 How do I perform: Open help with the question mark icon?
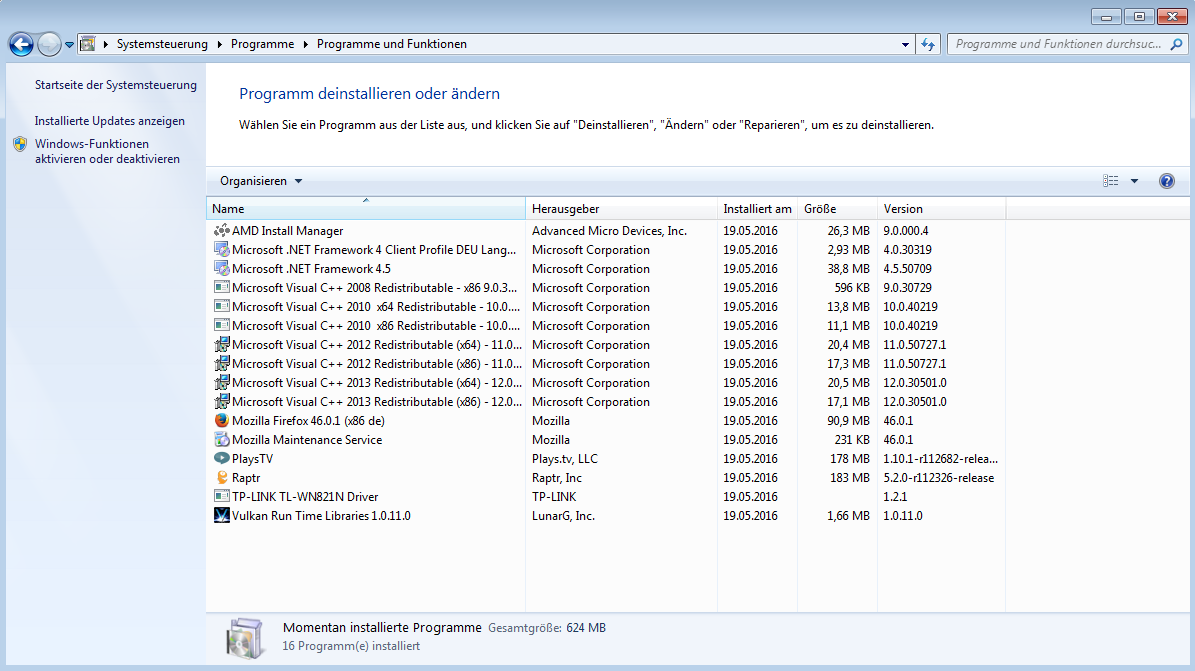click(1167, 181)
